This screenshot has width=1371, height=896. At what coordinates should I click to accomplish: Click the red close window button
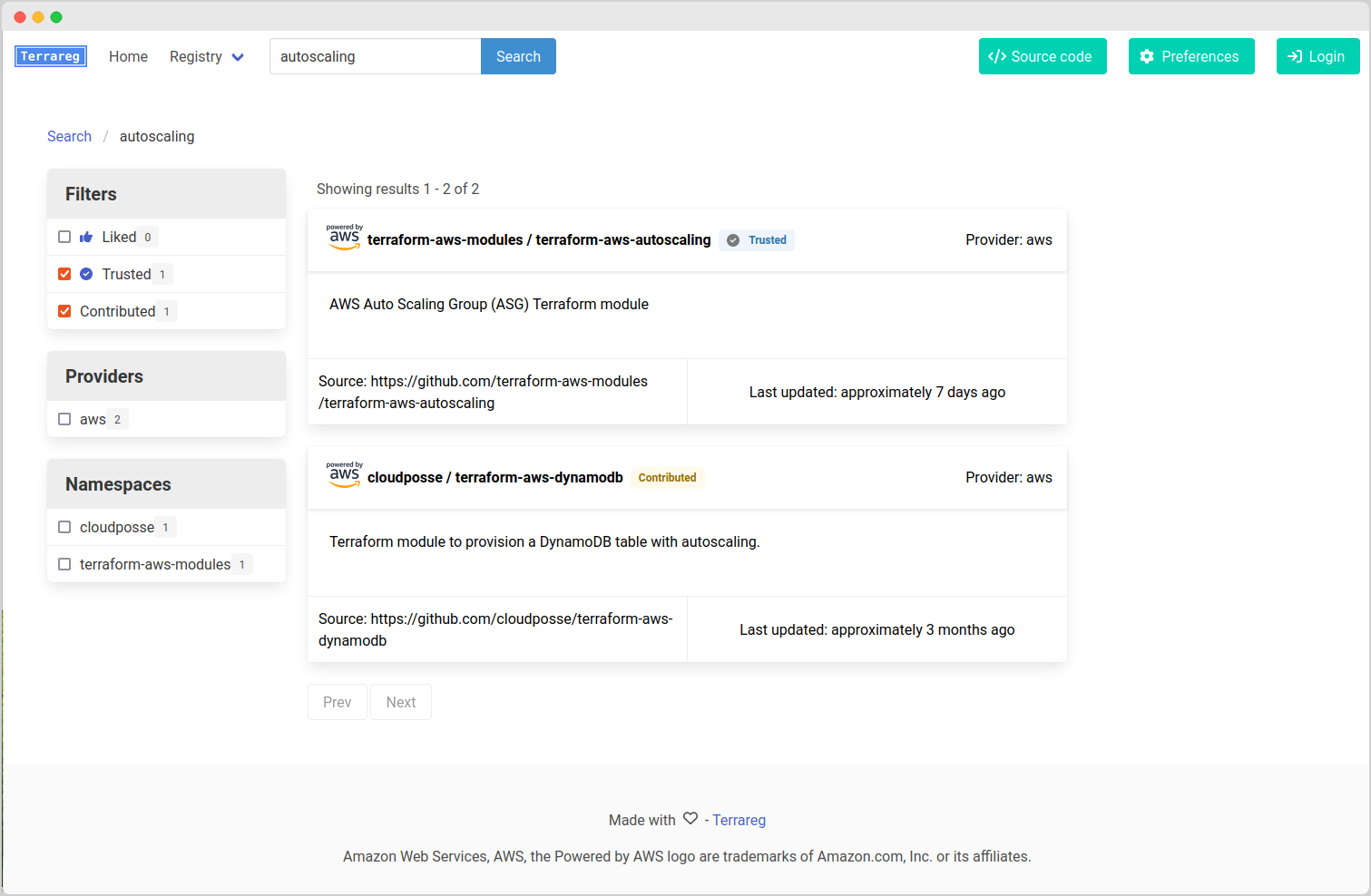coord(20,17)
